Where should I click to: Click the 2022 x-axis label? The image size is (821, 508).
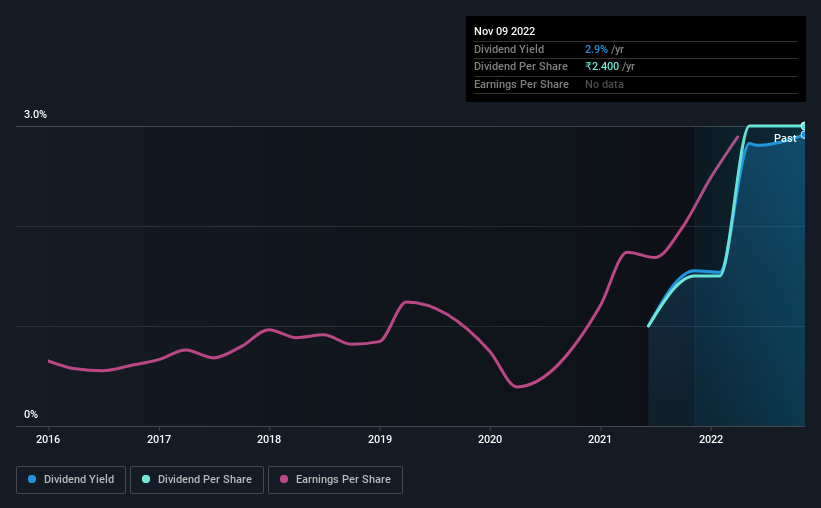(711, 438)
